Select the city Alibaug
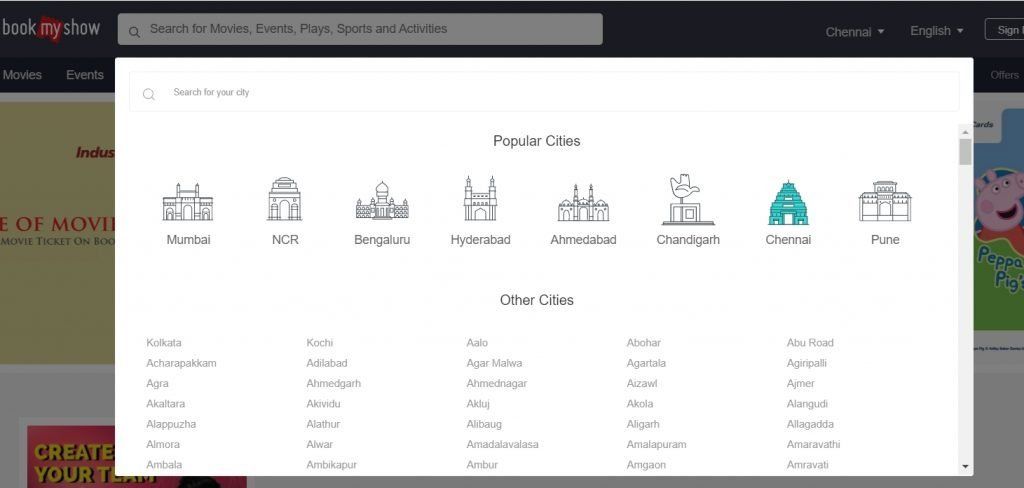Image resolution: width=1024 pixels, height=488 pixels. tap(484, 424)
